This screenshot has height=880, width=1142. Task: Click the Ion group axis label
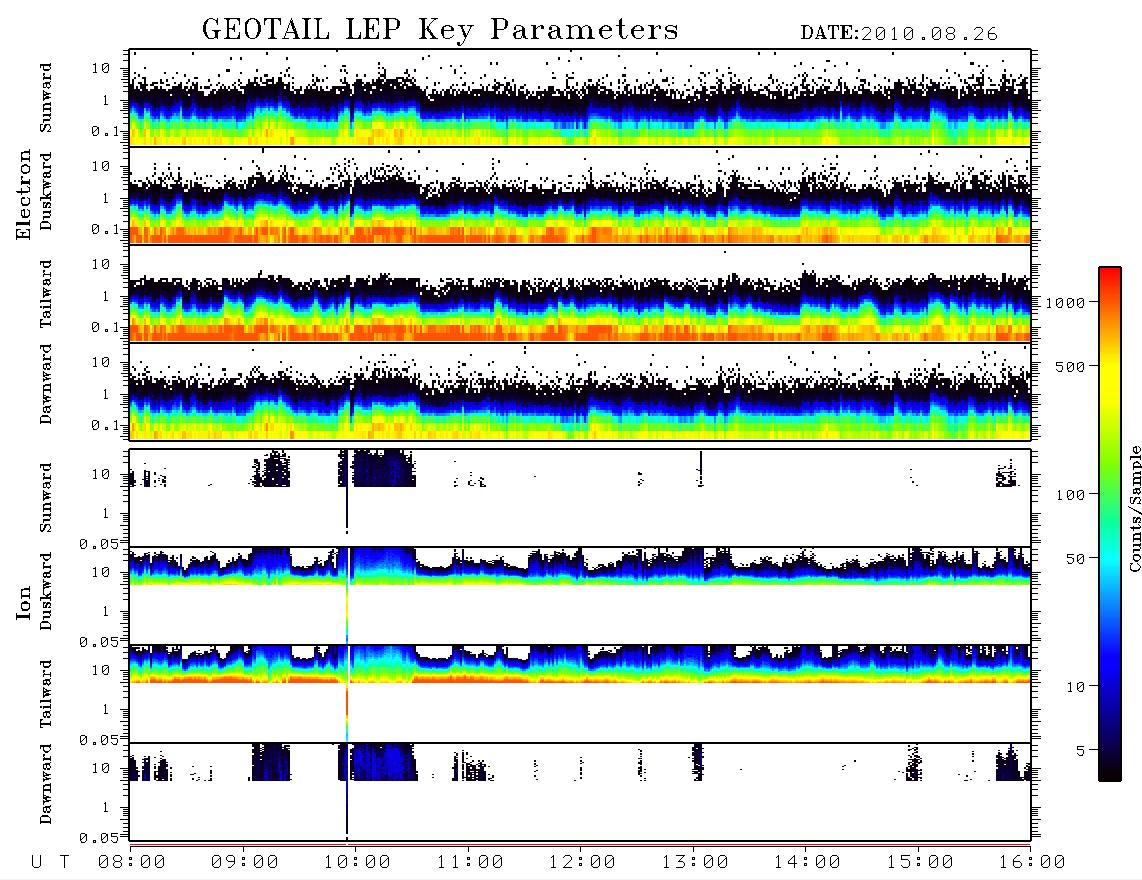(23, 603)
